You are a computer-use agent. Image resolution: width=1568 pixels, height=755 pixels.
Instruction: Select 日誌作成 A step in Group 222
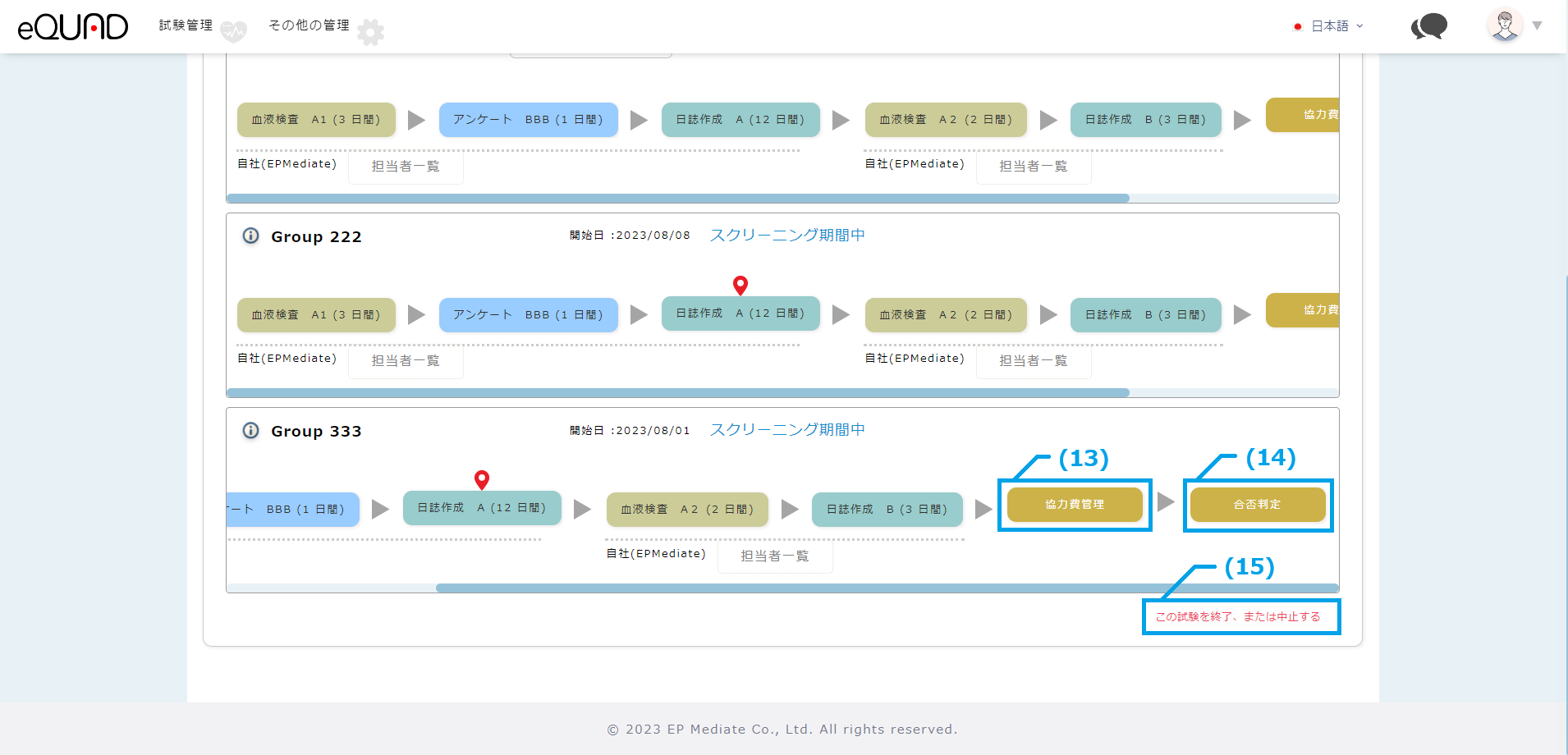[740, 313]
